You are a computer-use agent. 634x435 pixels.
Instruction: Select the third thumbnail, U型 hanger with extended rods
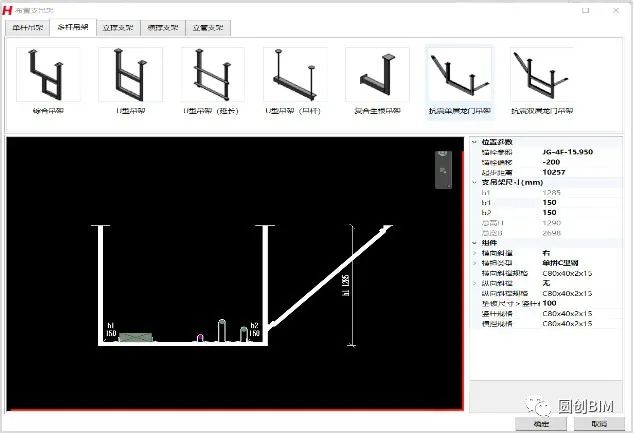pos(213,75)
